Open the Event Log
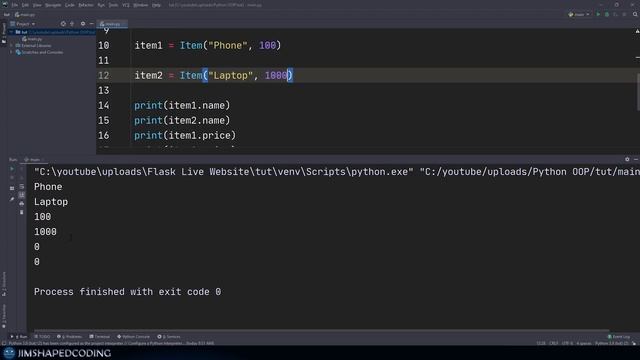 [619, 337]
